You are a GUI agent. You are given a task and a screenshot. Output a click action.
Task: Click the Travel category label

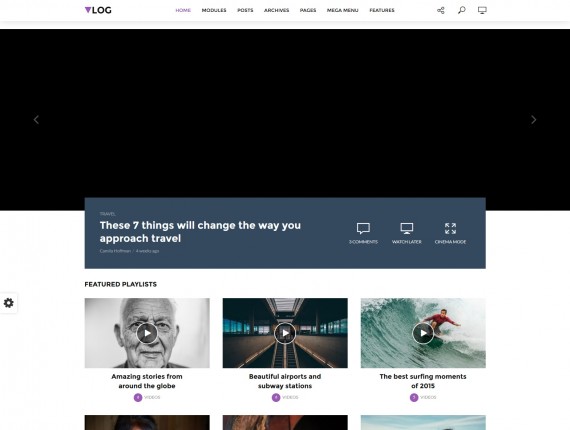pos(107,214)
